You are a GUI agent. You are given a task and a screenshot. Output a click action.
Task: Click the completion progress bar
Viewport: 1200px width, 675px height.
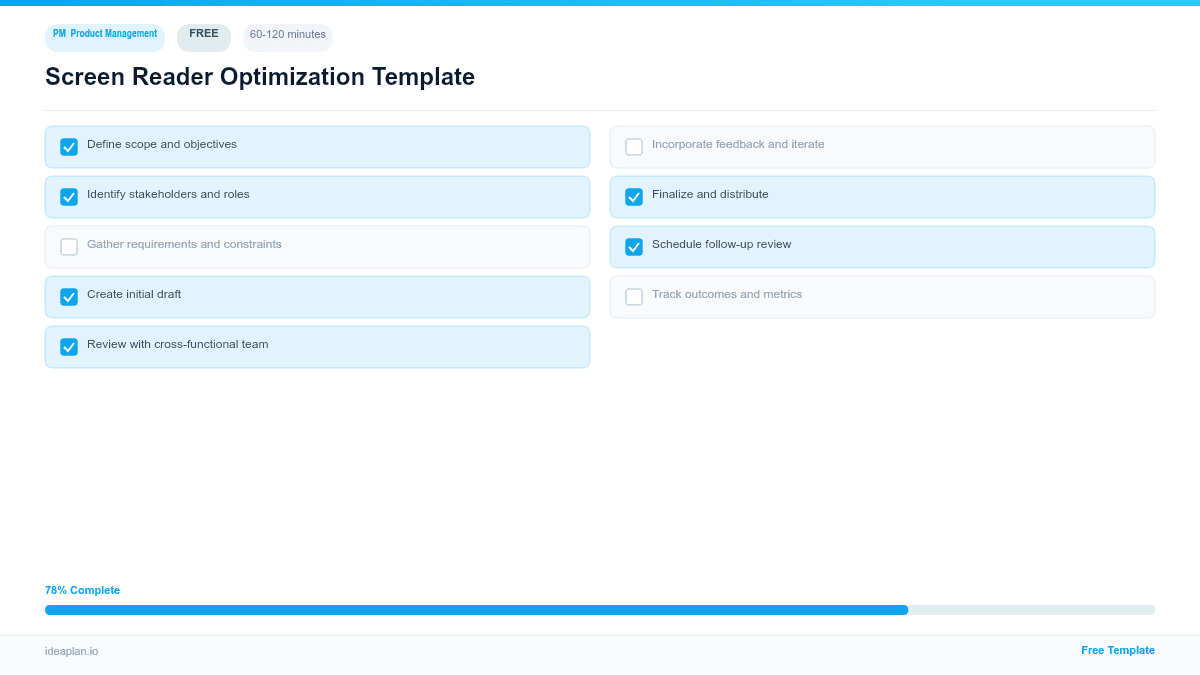coord(600,609)
